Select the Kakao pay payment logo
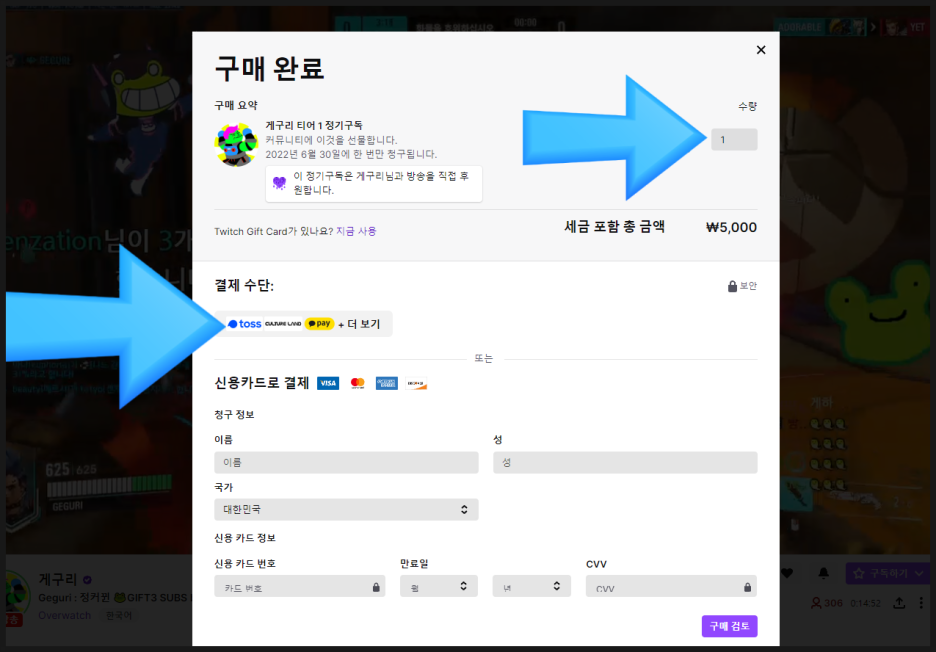Viewport: 936px width, 652px height. click(319, 324)
